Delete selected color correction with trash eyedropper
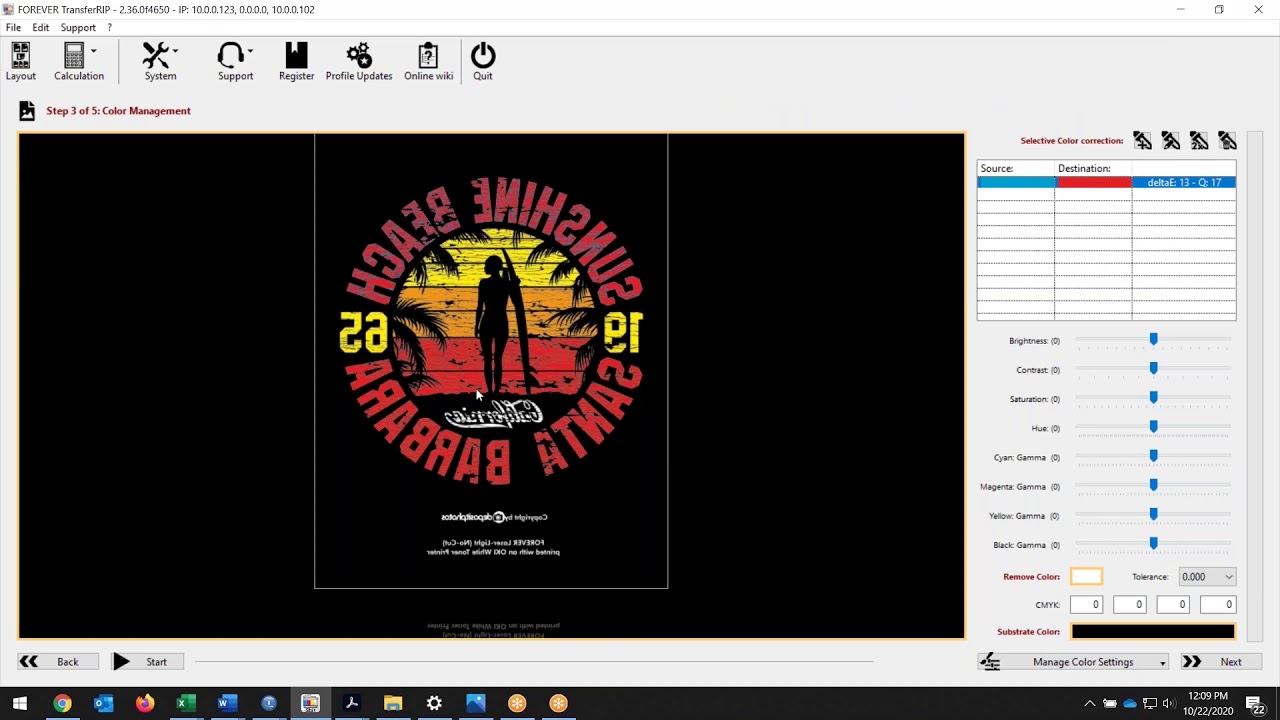The image size is (1280, 720). pyautogui.click(x=1227, y=141)
